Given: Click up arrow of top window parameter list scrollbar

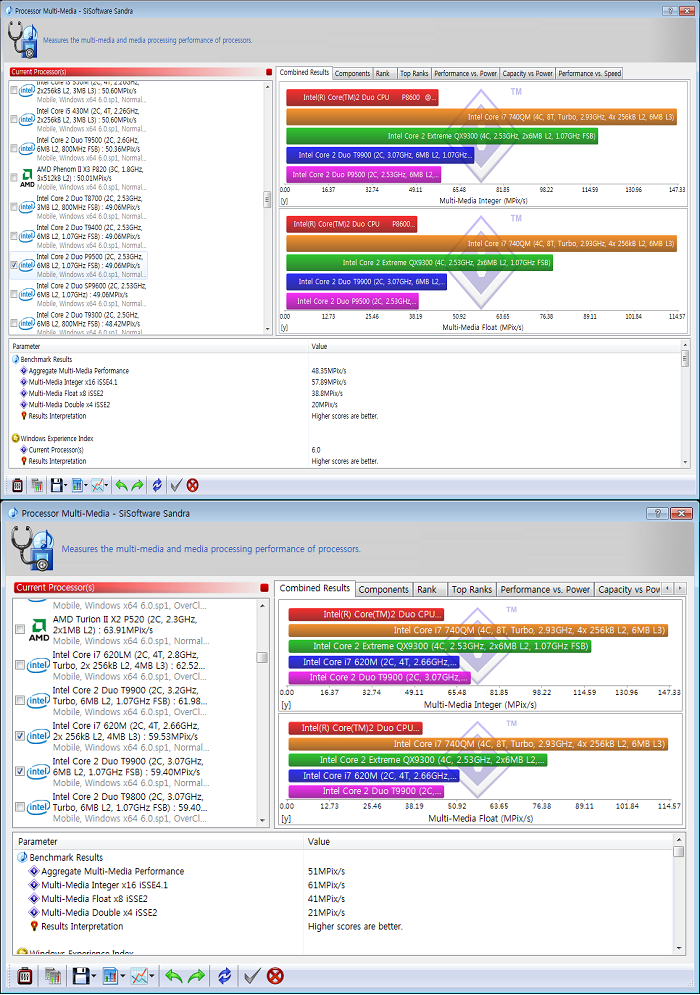Looking at the screenshot, I should (x=685, y=345).
